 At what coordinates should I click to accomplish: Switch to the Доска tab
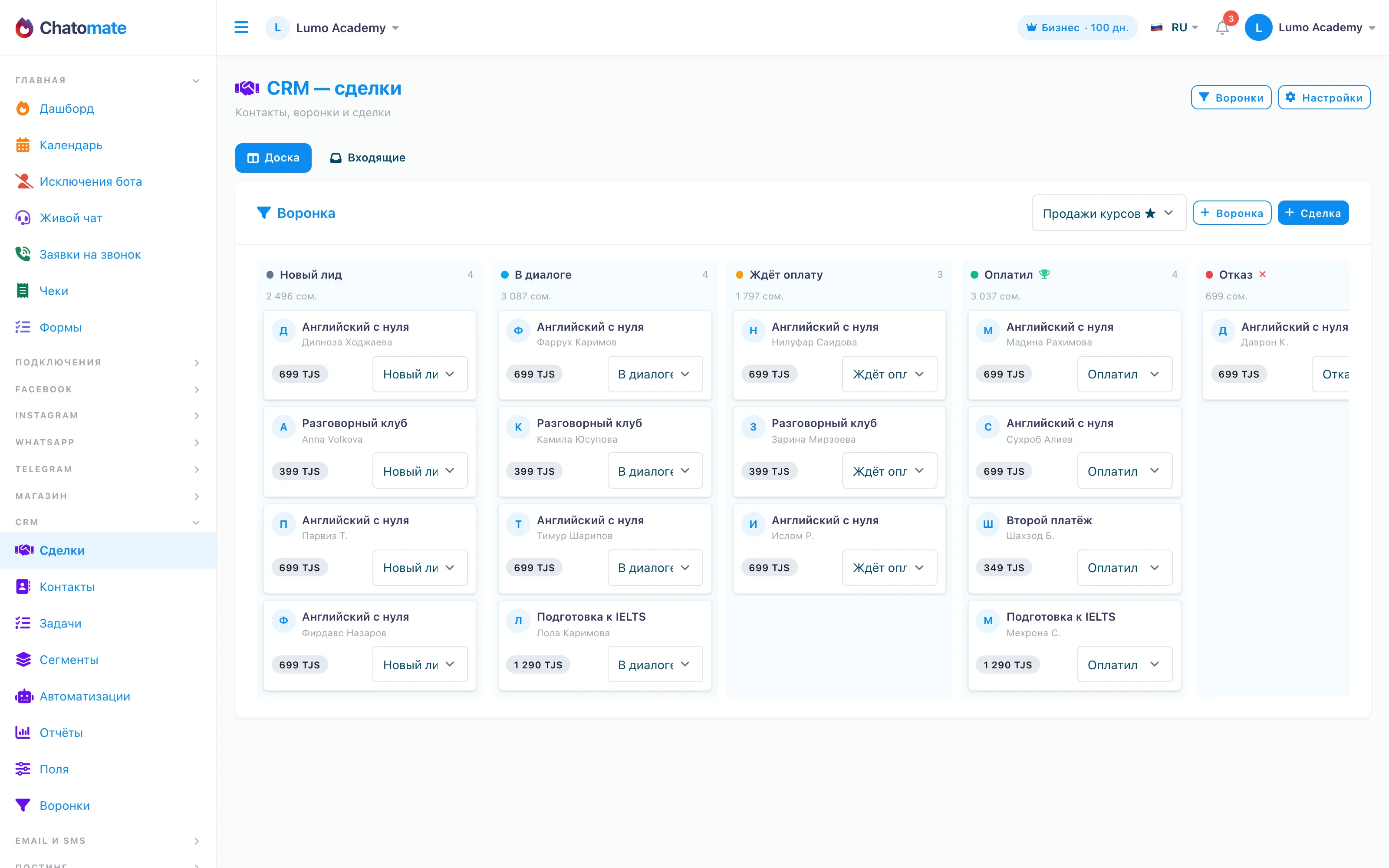[x=273, y=157]
